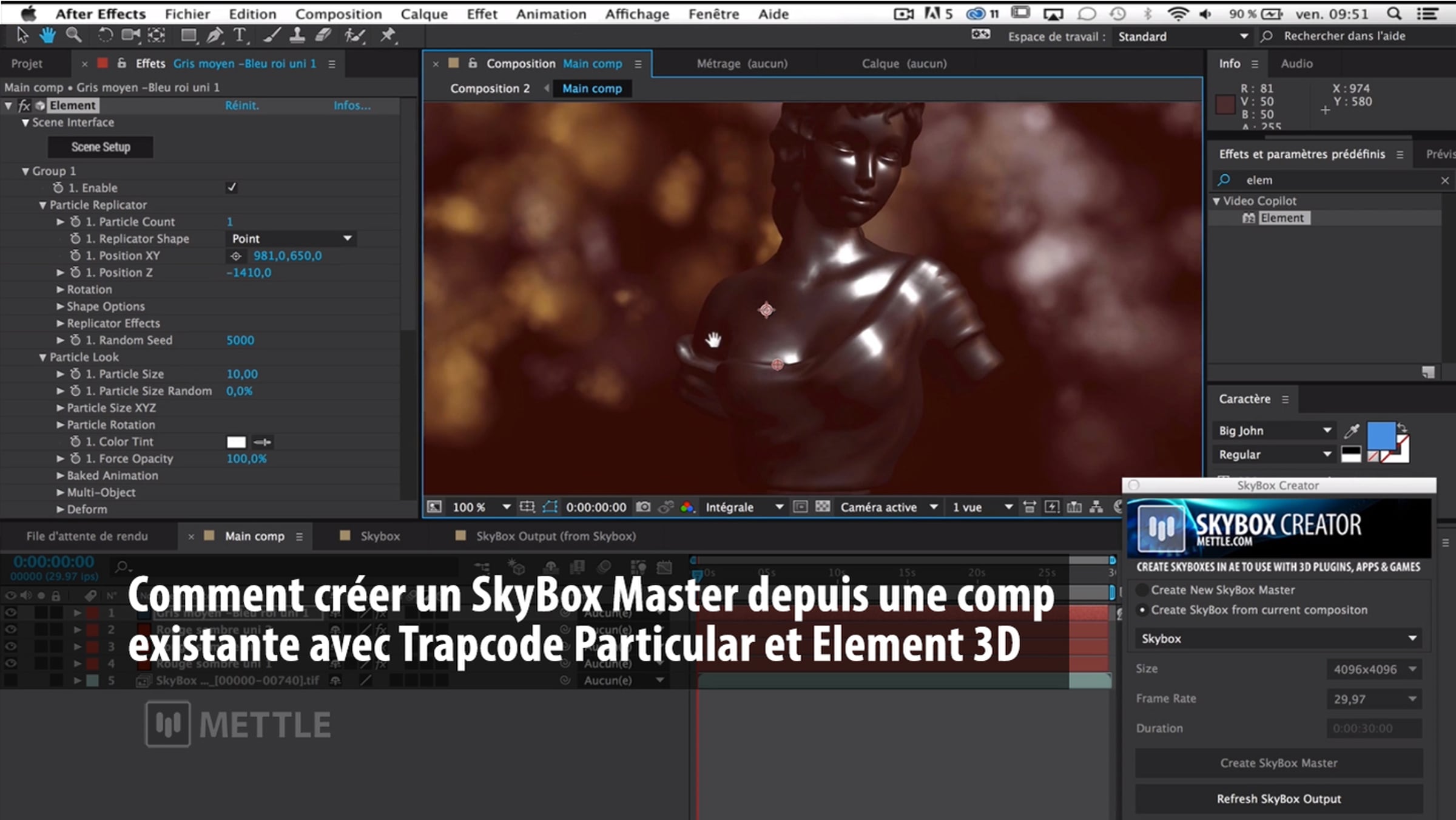Toggle the 1. Enable checkbox
1456x820 pixels.
click(x=232, y=188)
